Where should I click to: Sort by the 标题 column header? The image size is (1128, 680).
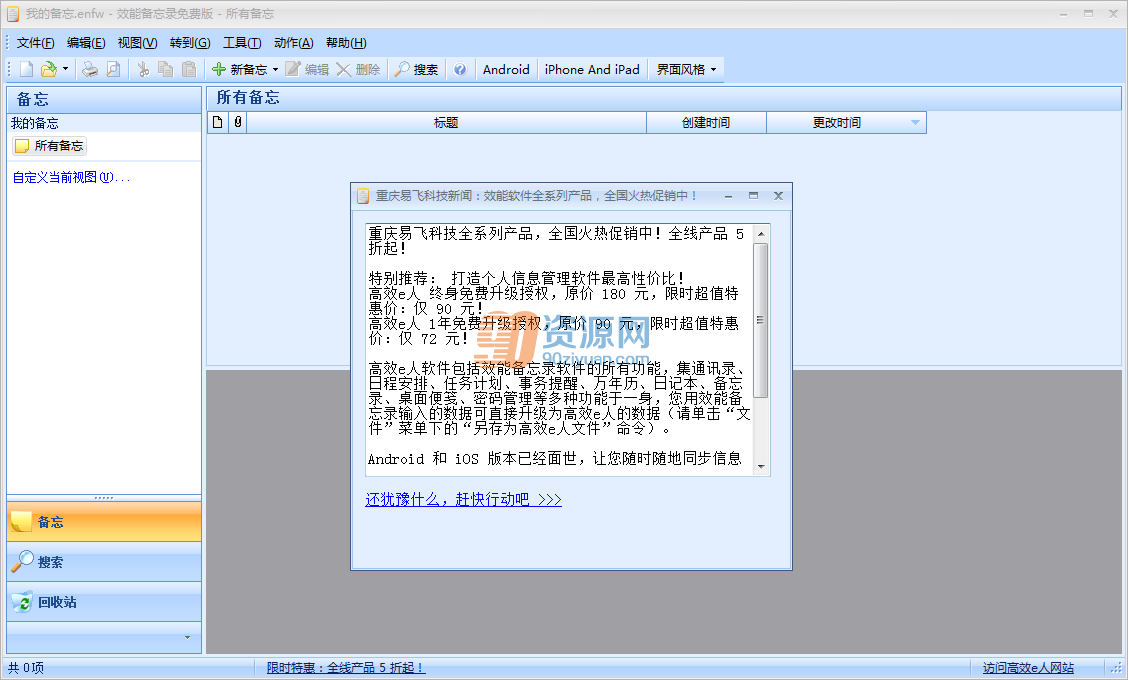pos(446,122)
